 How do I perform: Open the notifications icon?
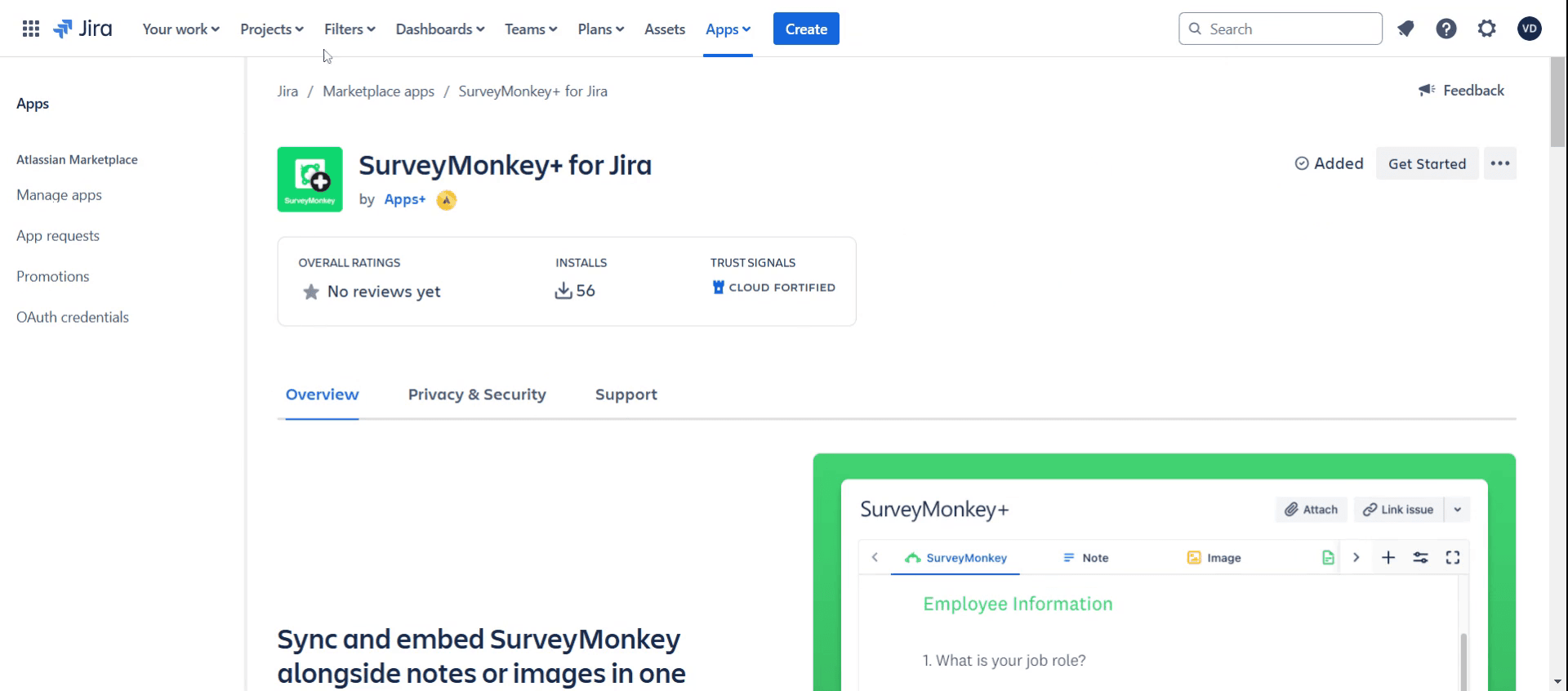coord(1405,29)
